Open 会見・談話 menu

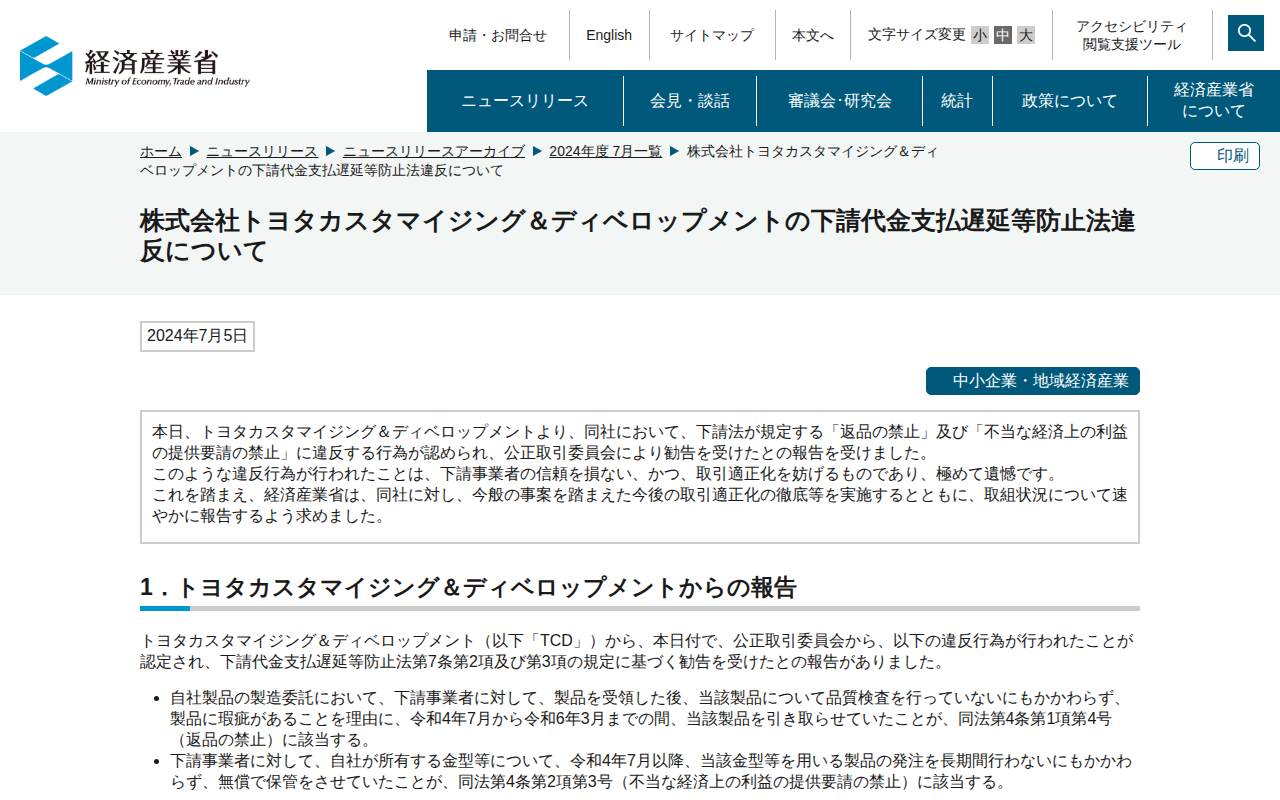pyautogui.click(x=690, y=101)
